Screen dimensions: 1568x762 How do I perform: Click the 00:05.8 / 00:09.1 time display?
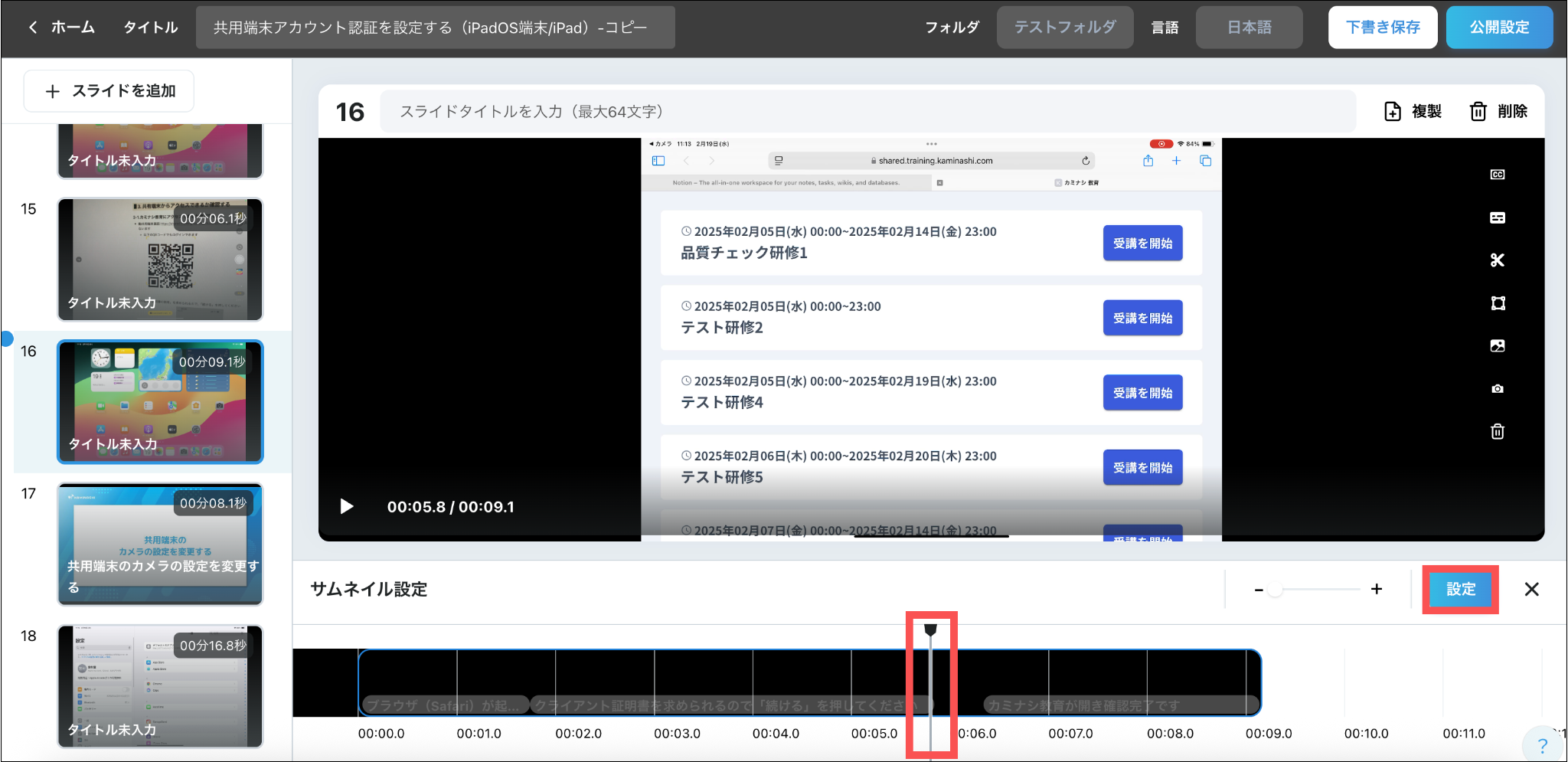pyautogui.click(x=451, y=506)
